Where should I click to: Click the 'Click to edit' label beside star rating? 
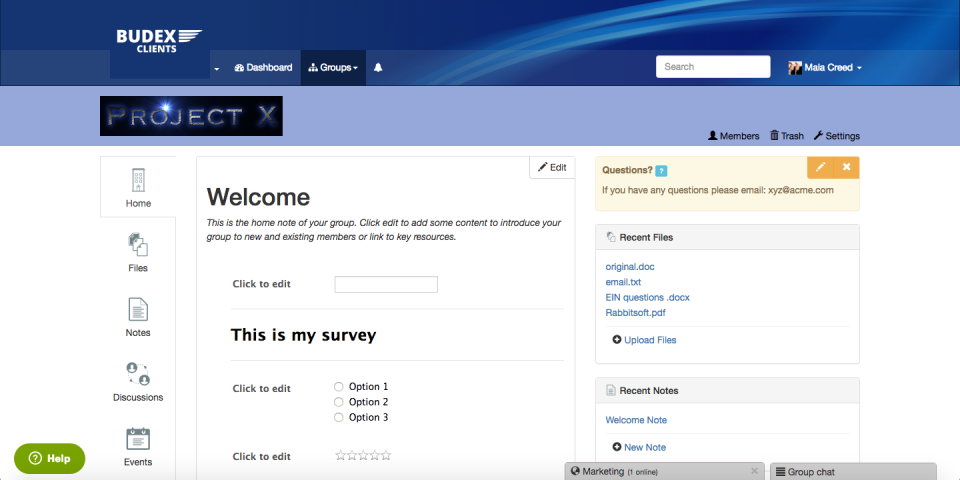[x=261, y=457]
